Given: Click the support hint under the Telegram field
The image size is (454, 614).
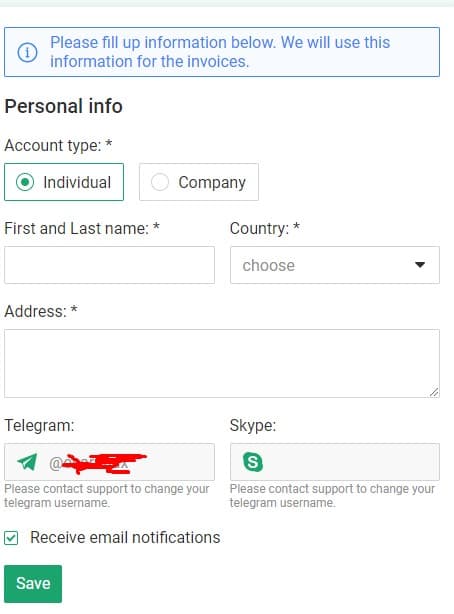Looking at the screenshot, I should pyautogui.click(x=107, y=496).
